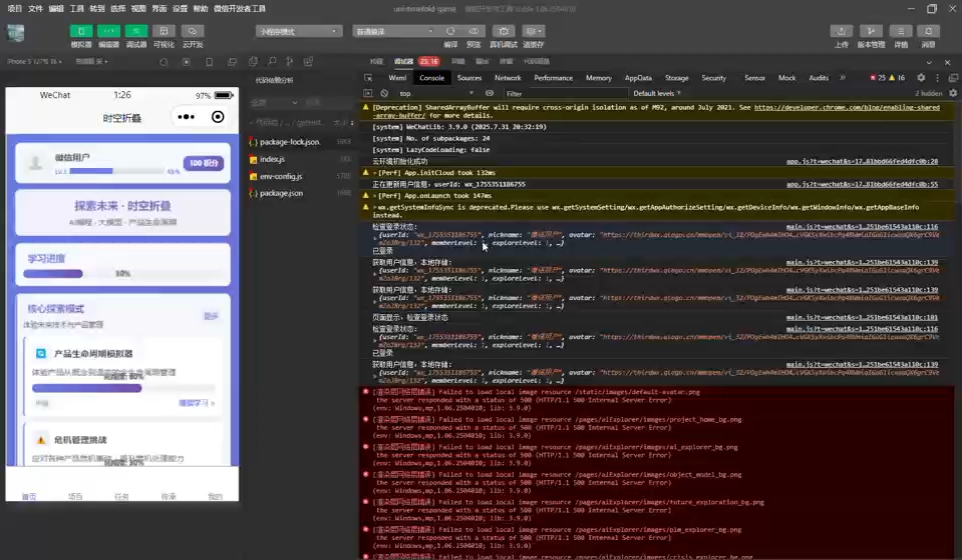The image size is (962, 560).
Task: Toggle the live expression eye icon
Action: 489,94
